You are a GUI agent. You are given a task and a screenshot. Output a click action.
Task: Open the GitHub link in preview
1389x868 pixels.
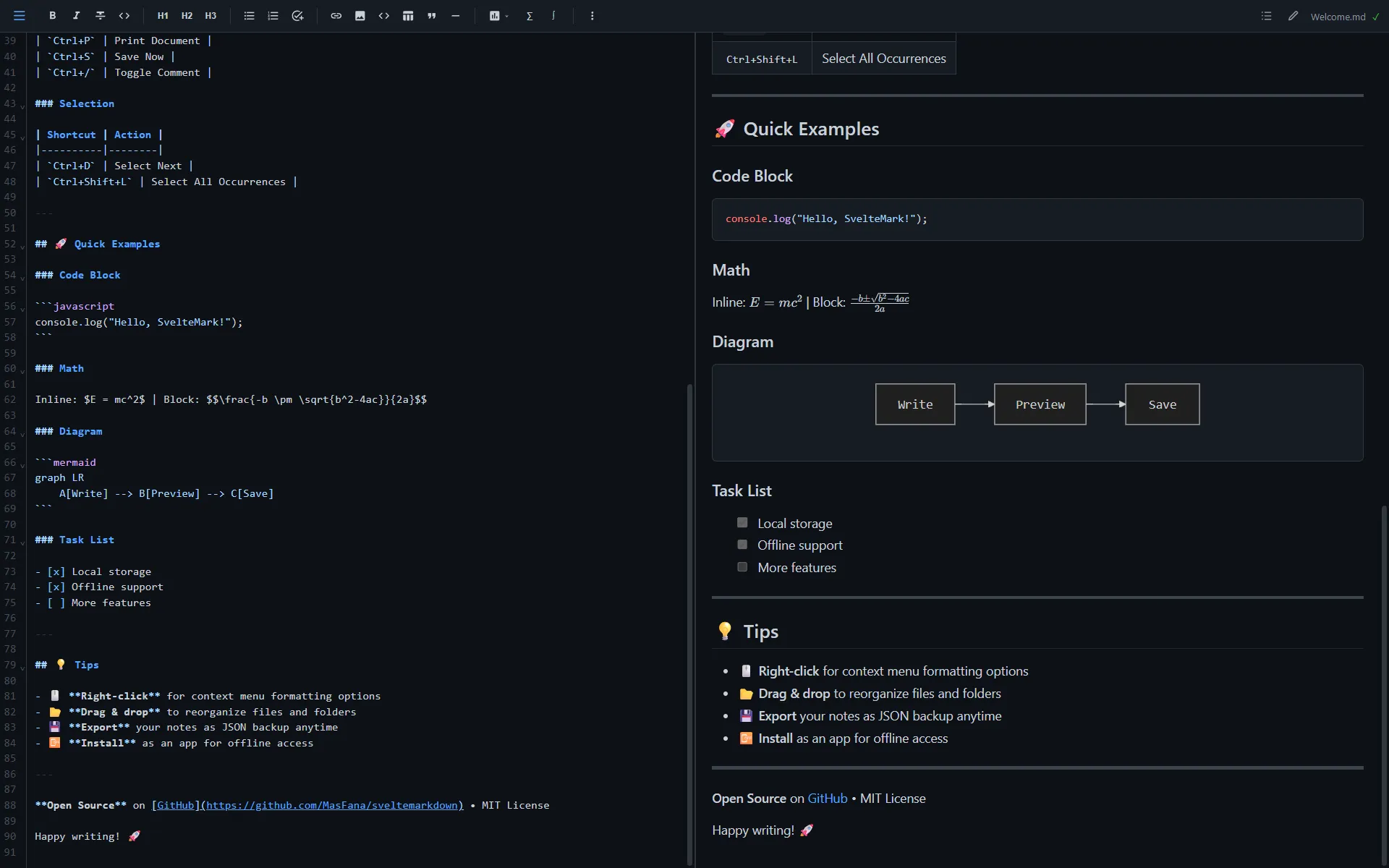827,799
